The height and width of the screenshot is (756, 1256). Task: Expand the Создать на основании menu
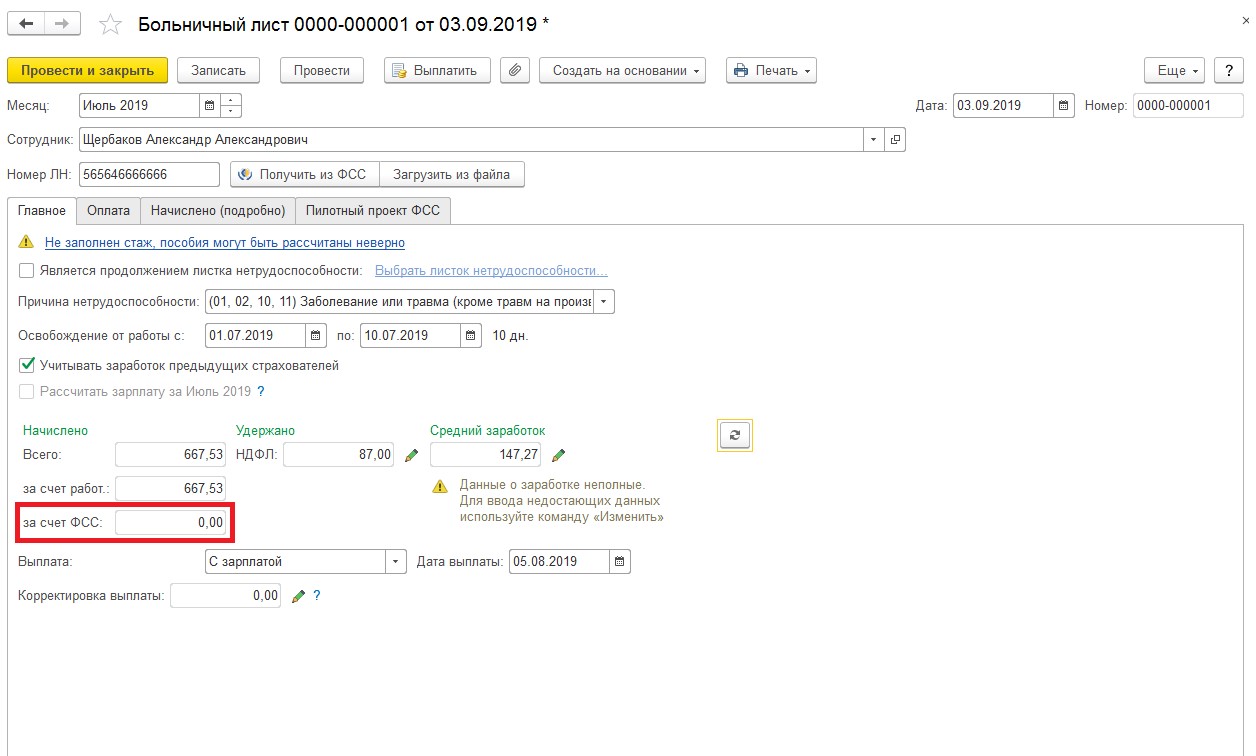coord(622,71)
